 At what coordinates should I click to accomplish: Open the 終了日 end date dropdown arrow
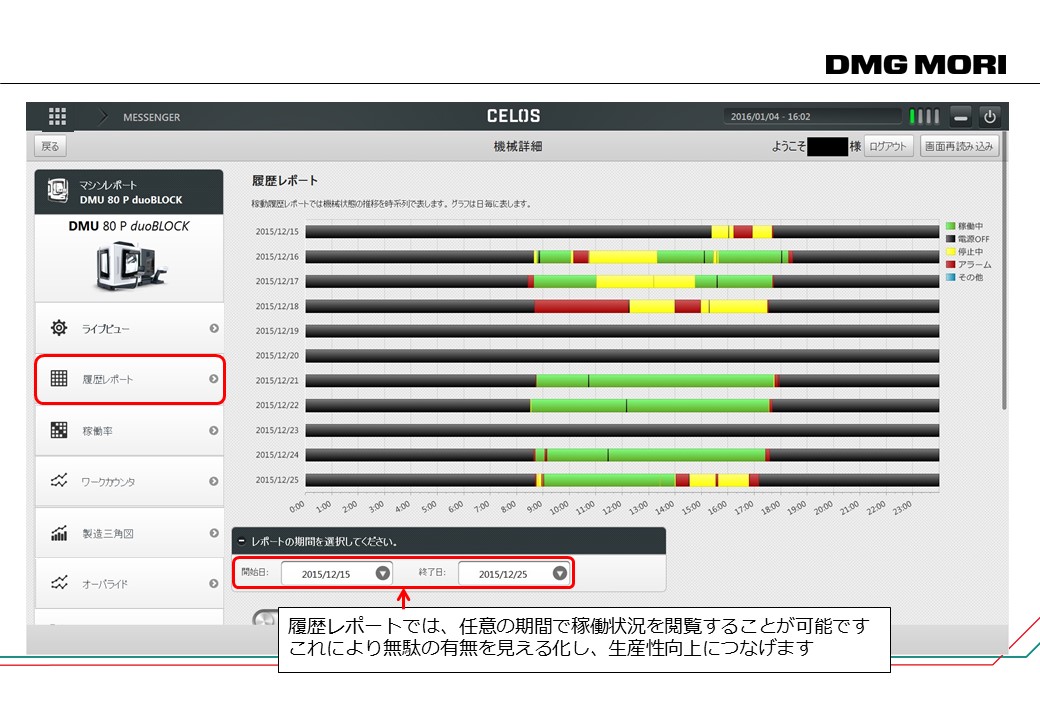click(560, 573)
